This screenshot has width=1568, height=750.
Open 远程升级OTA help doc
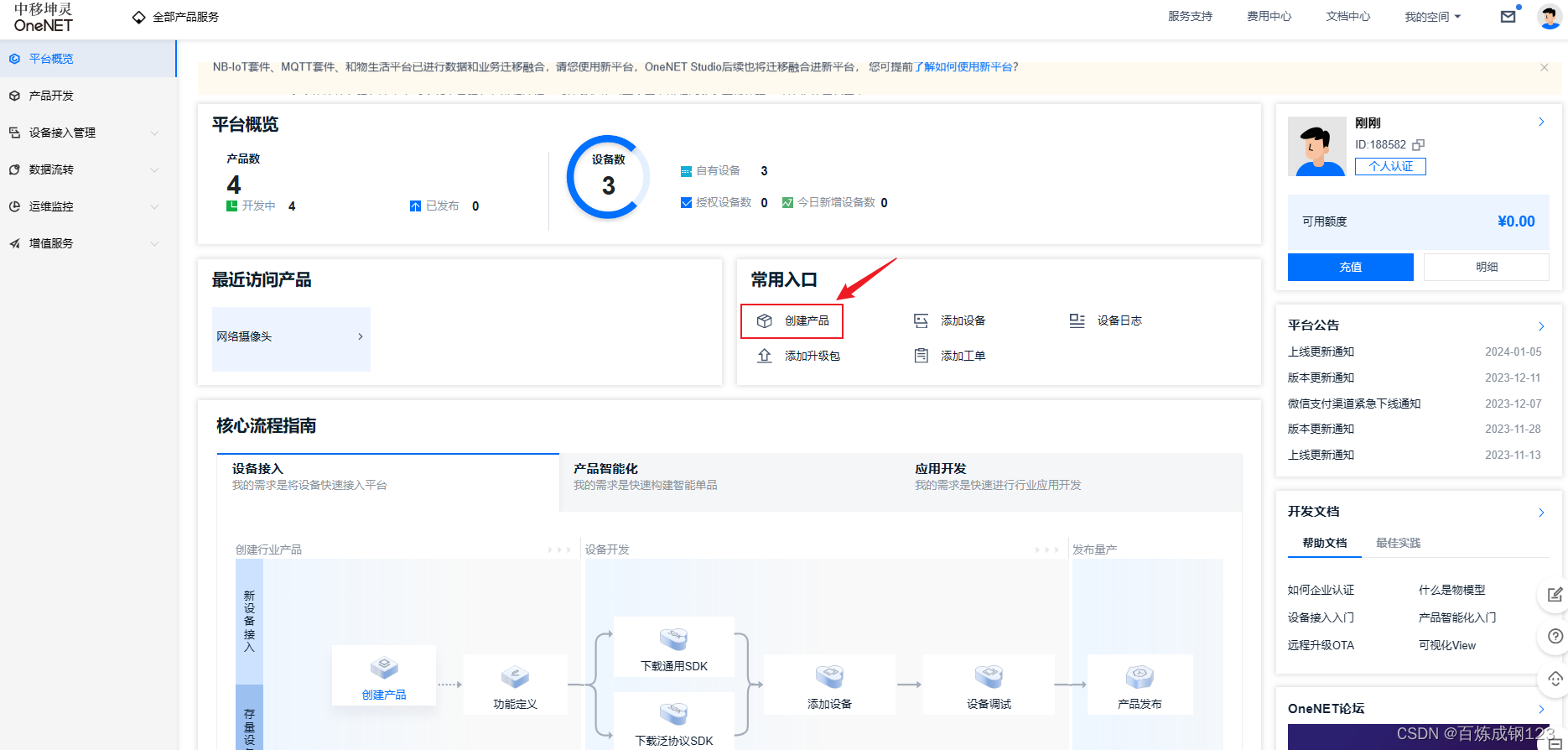(1321, 645)
